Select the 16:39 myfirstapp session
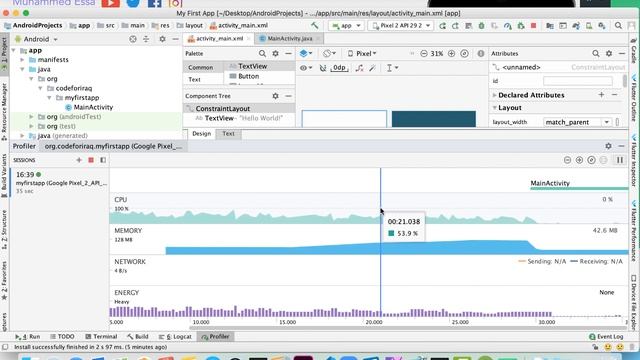This screenshot has height=360, width=640. 60,182
